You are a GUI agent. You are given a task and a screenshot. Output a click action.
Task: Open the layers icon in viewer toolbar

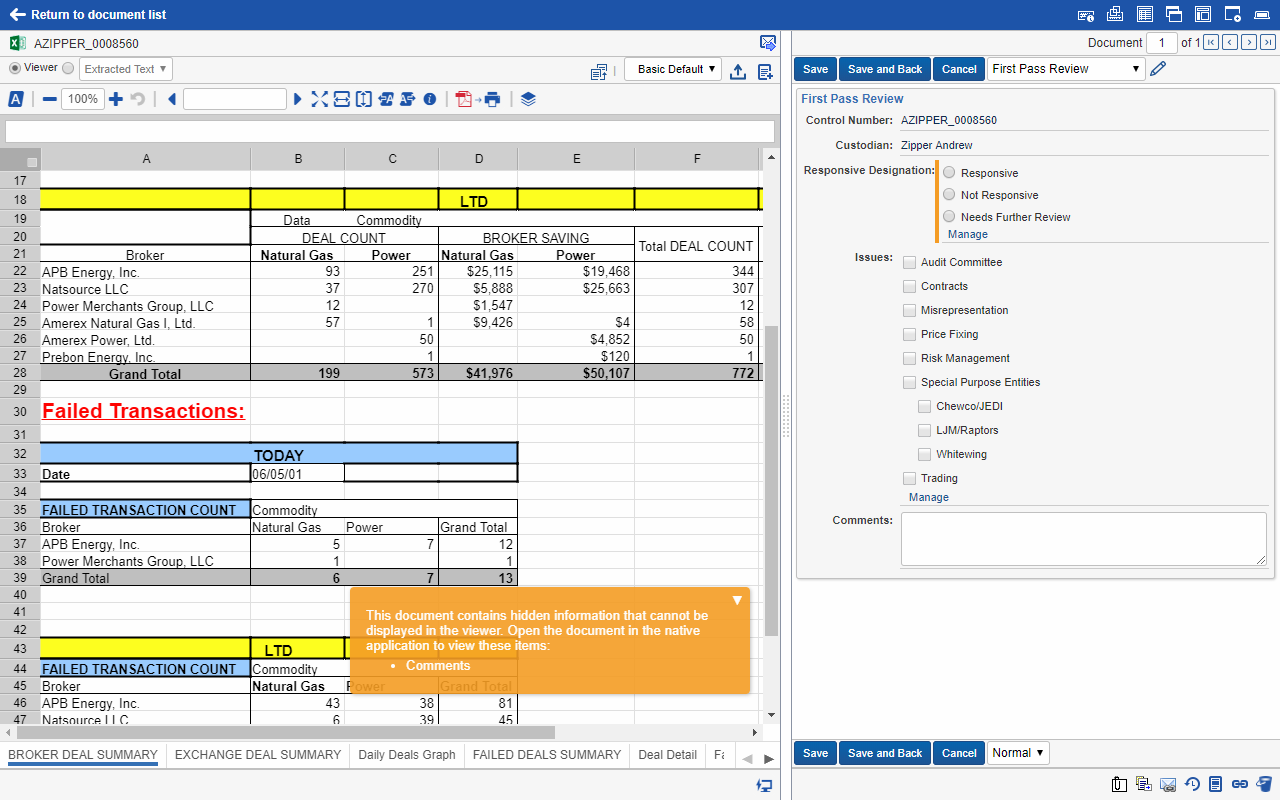(529, 99)
